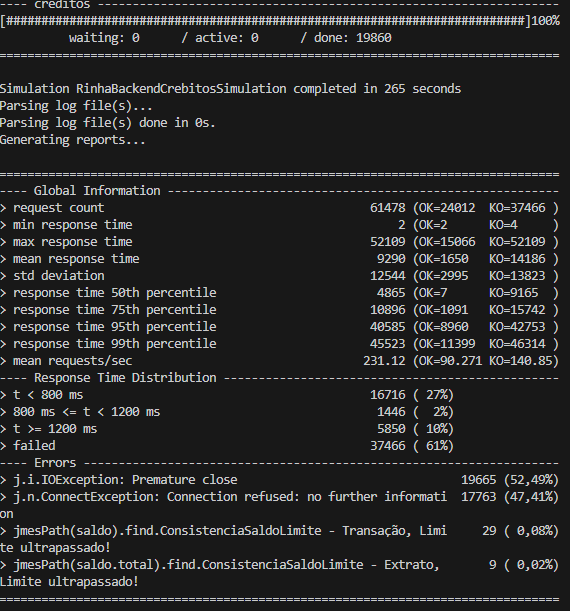Click the 95th percentile value 40585
This screenshot has width=570, height=611.
point(388,327)
